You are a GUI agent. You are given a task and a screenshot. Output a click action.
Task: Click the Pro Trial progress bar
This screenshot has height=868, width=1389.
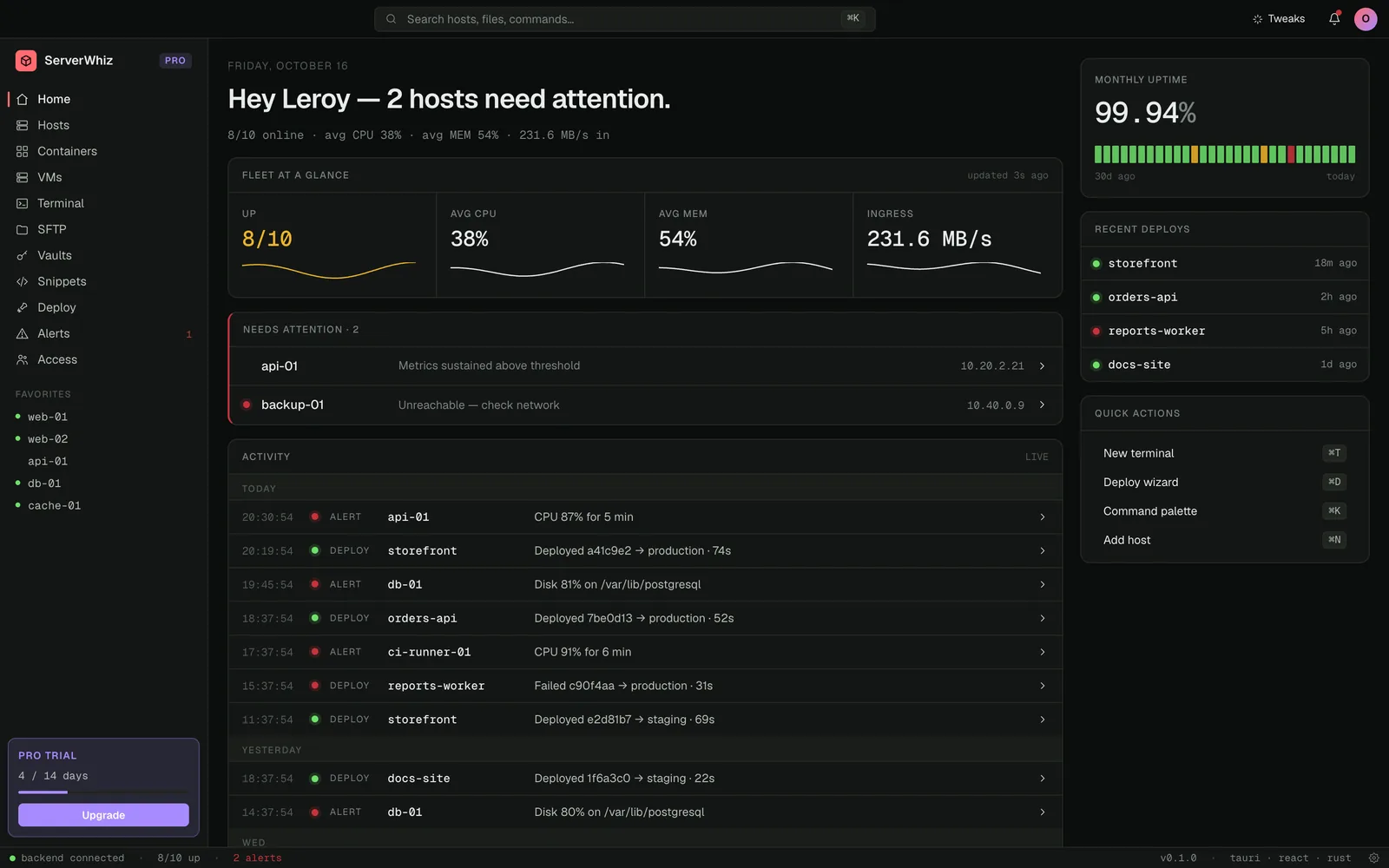pyautogui.click(x=103, y=792)
